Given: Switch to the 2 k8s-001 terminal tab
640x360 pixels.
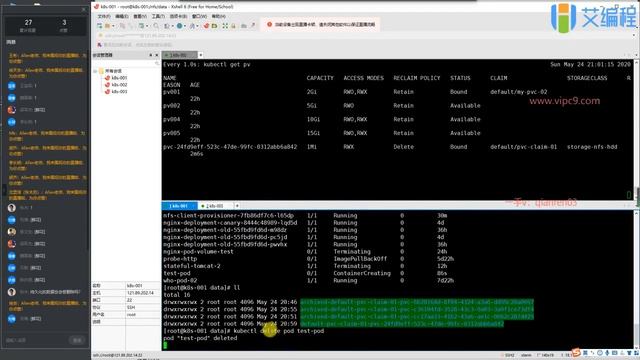Looking at the screenshot, I should (x=215, y=206).
